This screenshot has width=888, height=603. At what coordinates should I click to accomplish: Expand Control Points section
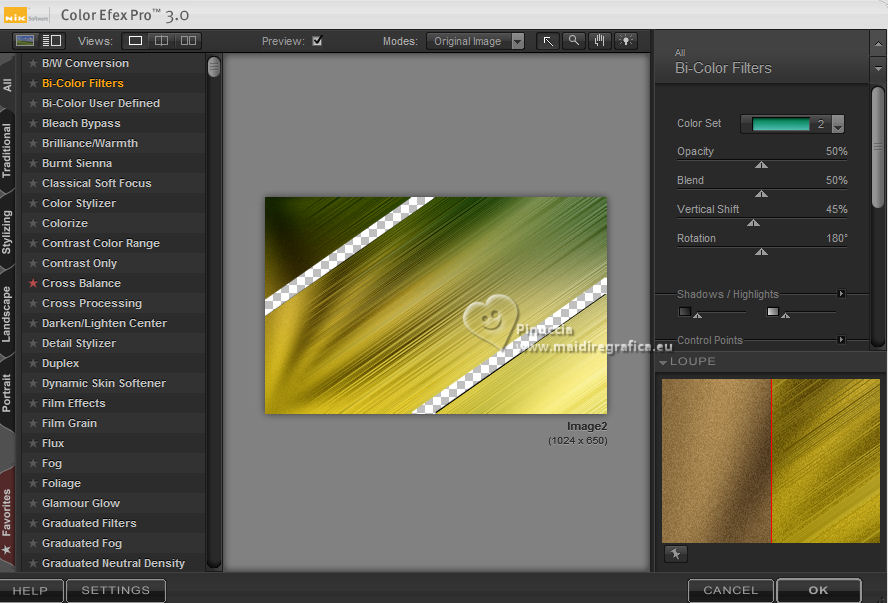[x=842, y=340]
